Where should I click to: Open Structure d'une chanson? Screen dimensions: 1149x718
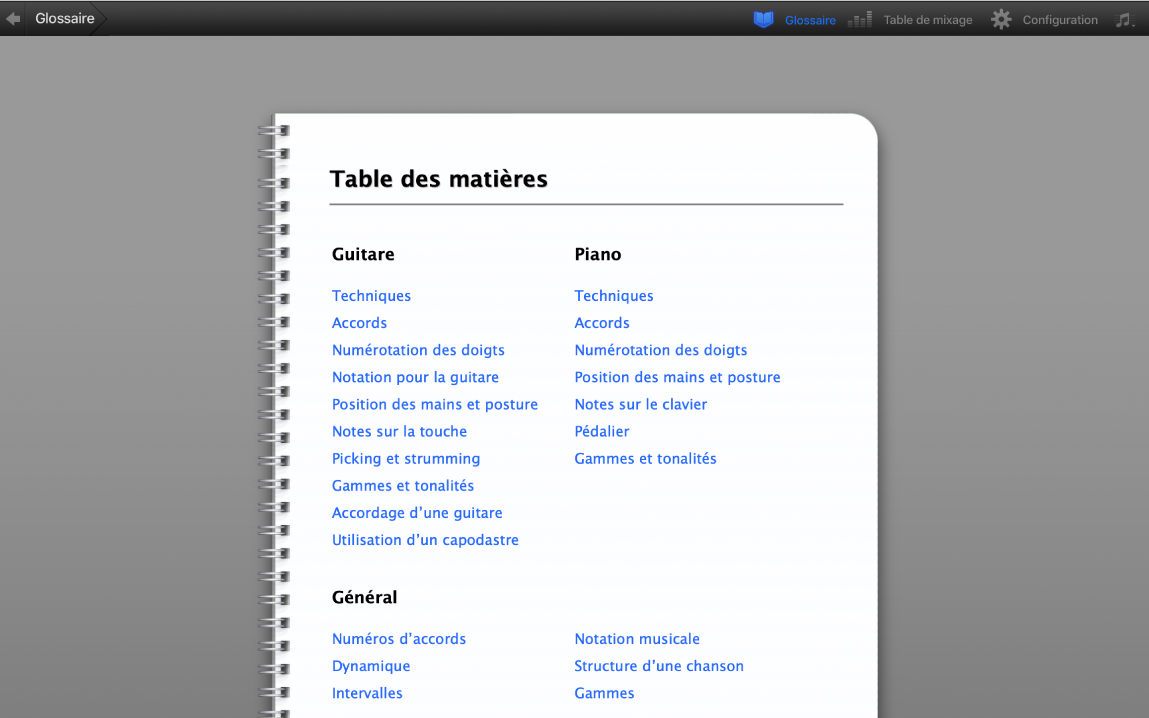pos(659,665)
